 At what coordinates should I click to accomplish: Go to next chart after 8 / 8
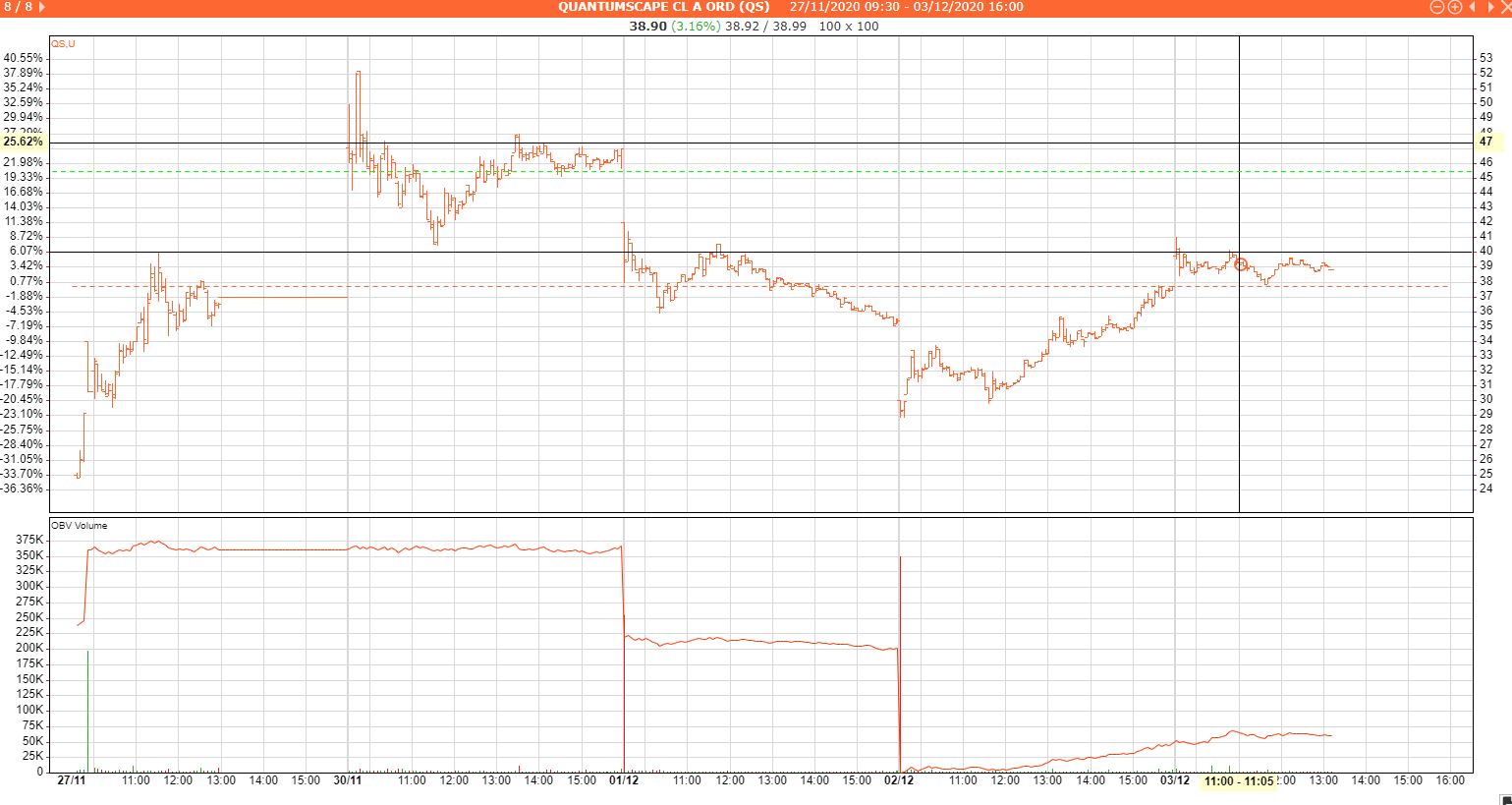42,7
